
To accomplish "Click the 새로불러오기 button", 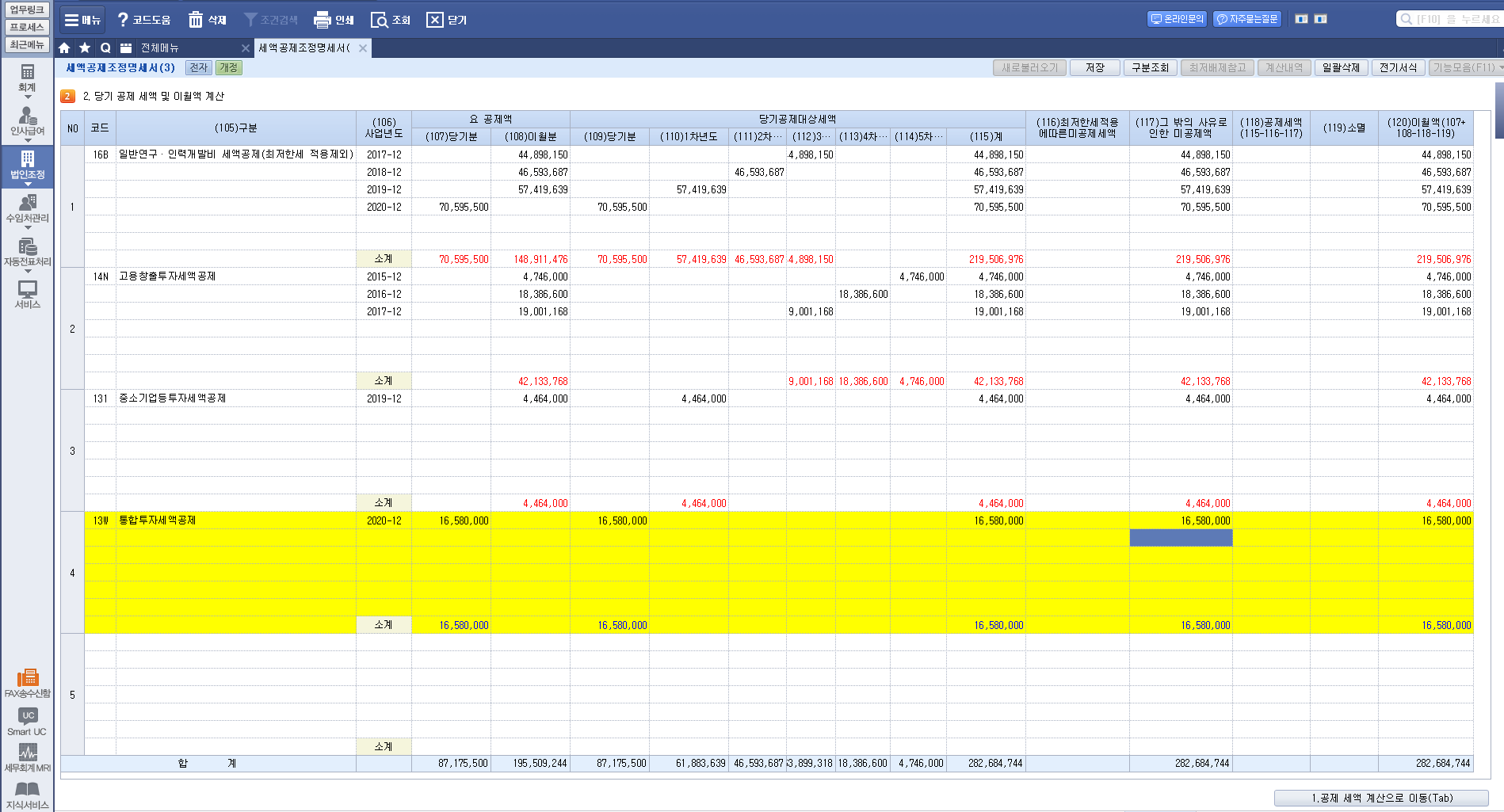I will click(x=1029, y=68).
